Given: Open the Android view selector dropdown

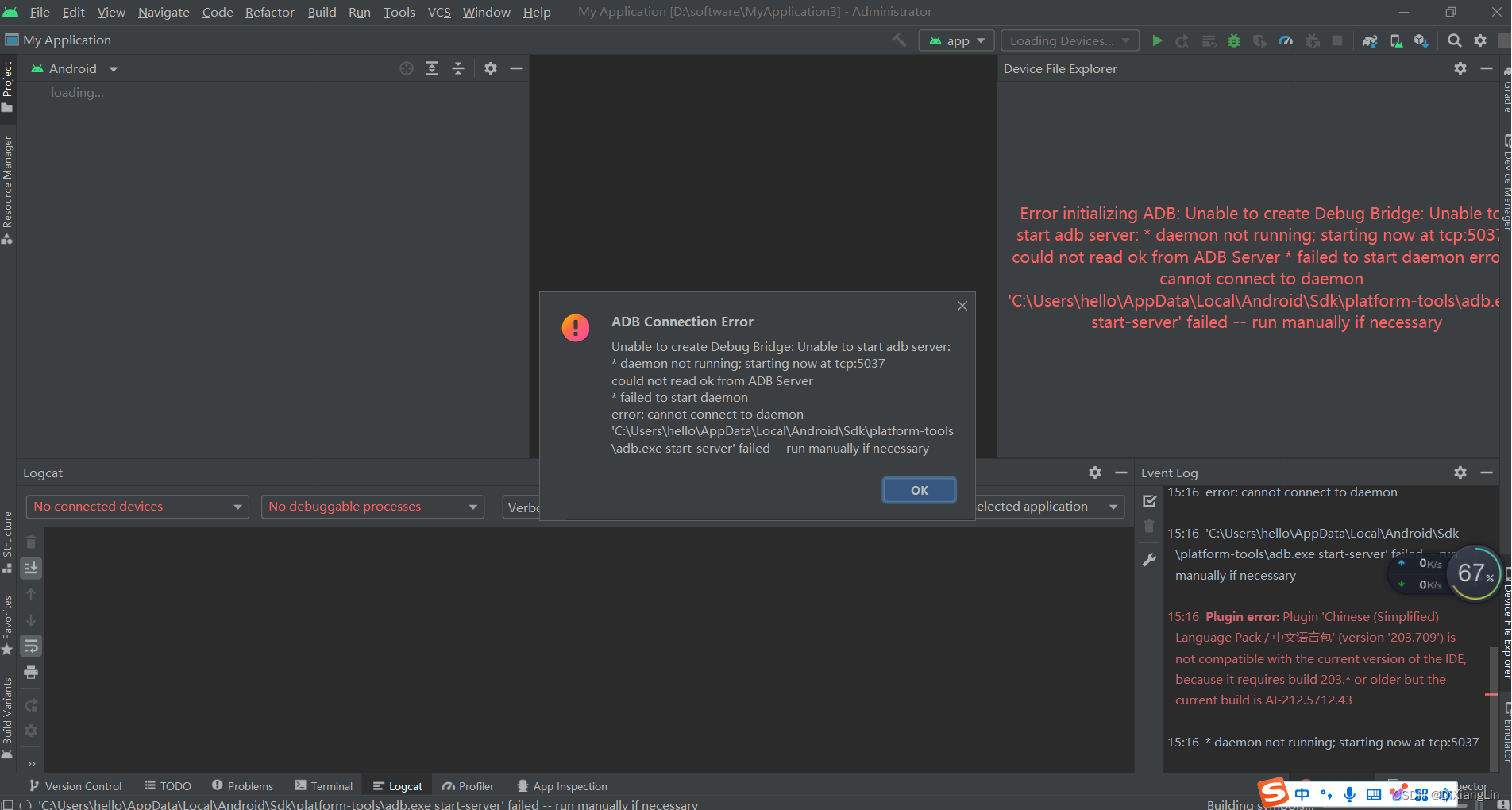Looking at the screenshot, I should (74, 68).
